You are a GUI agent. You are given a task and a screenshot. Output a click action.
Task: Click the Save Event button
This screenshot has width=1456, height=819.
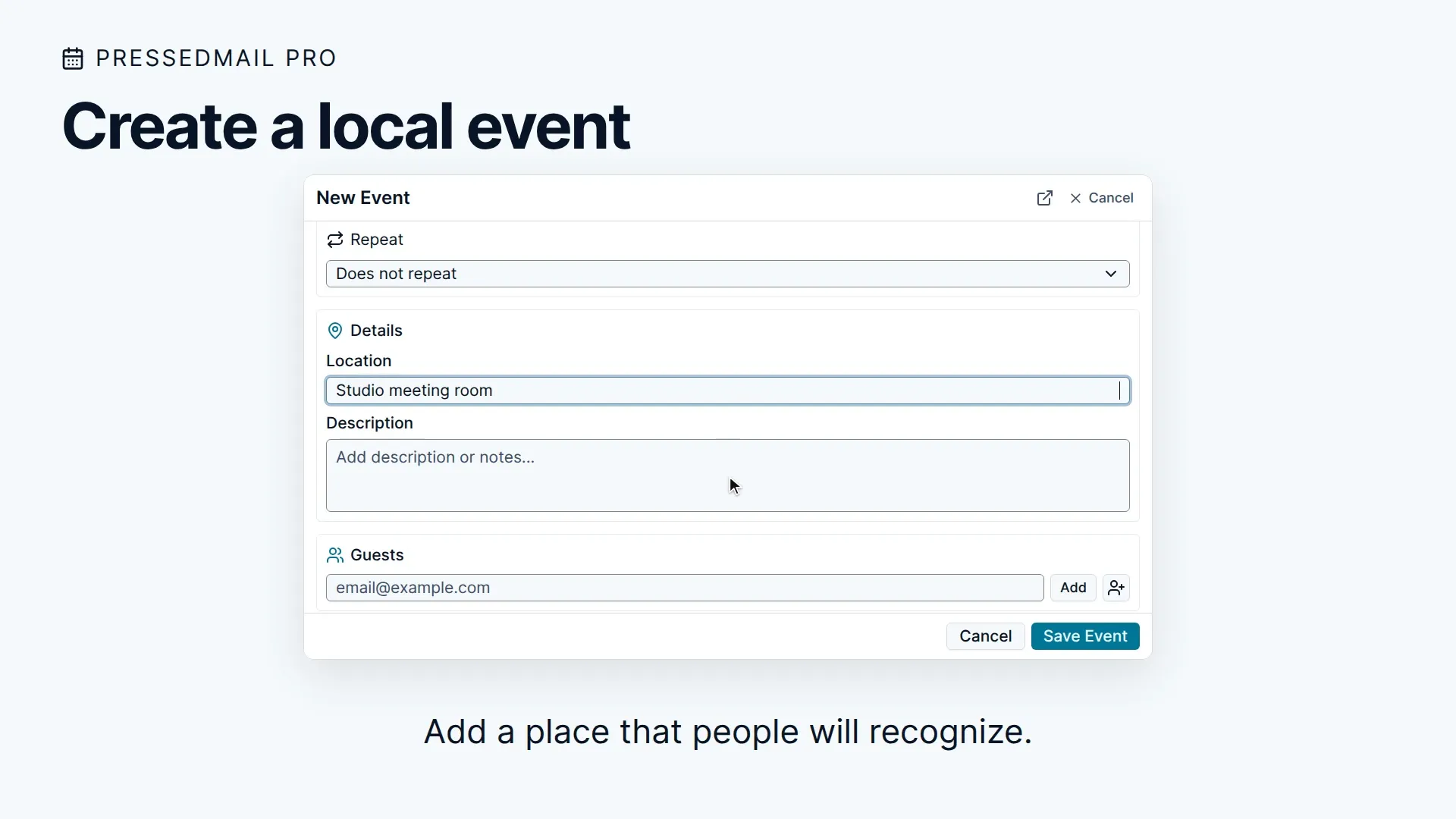click(1085, 636)
